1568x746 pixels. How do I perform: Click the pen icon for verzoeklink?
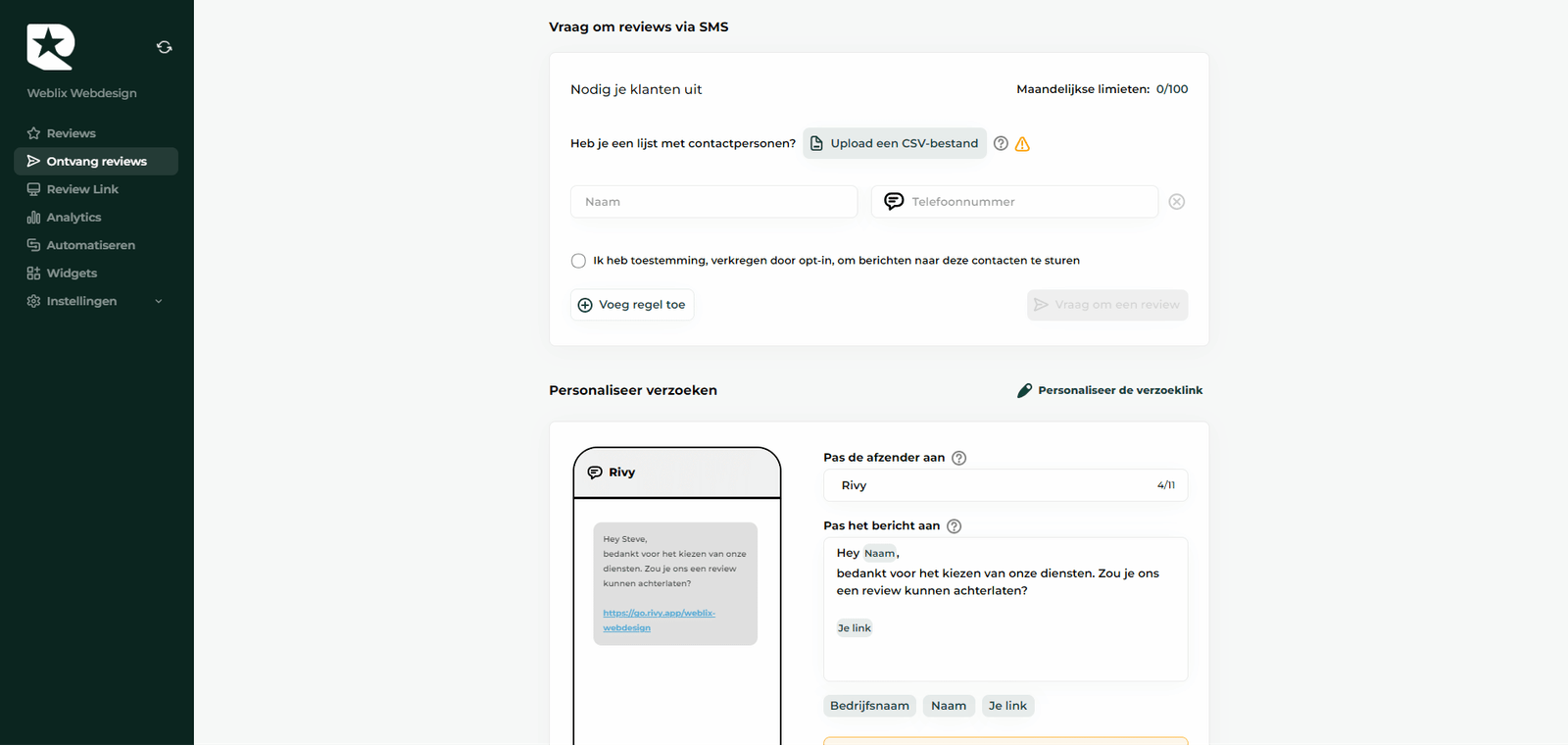(1024, 390)
